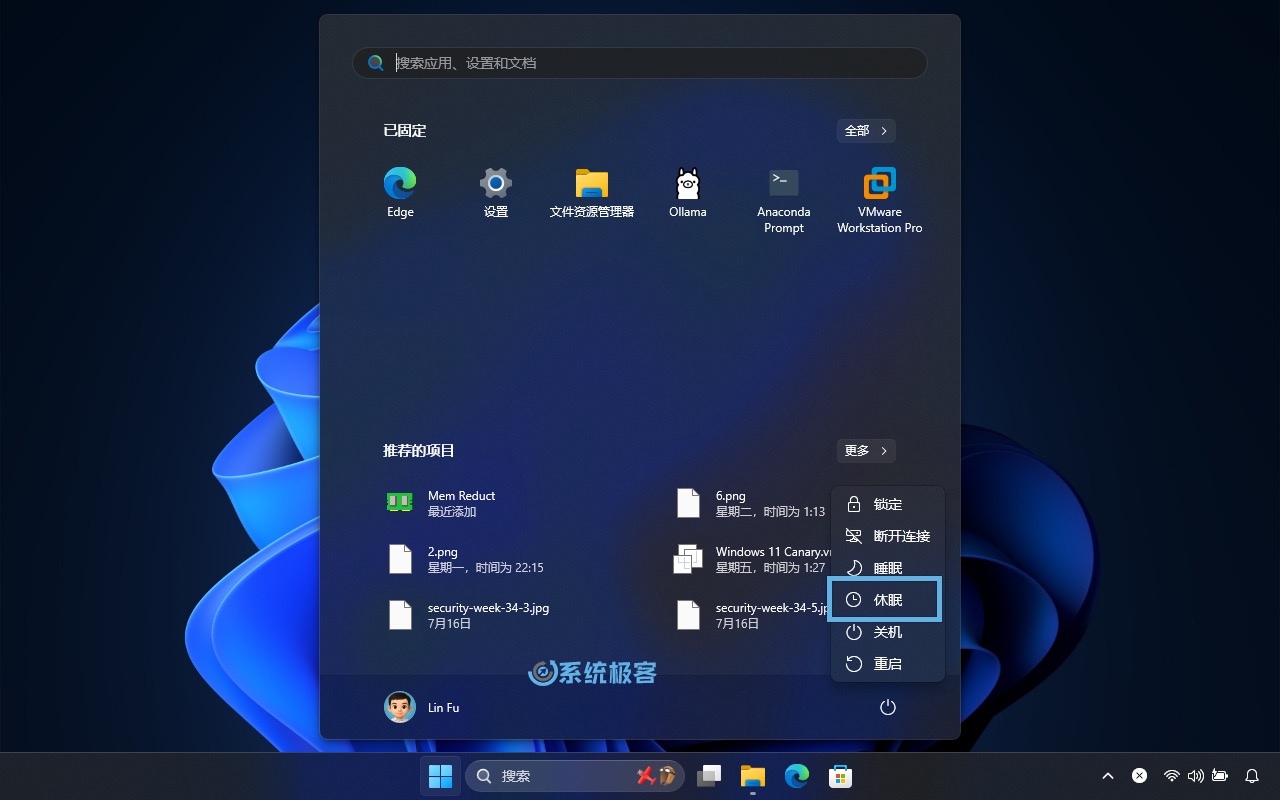Open the recommended file 6.png
This screenshot has height=800, width=1280.
click(x=750, y=503)
